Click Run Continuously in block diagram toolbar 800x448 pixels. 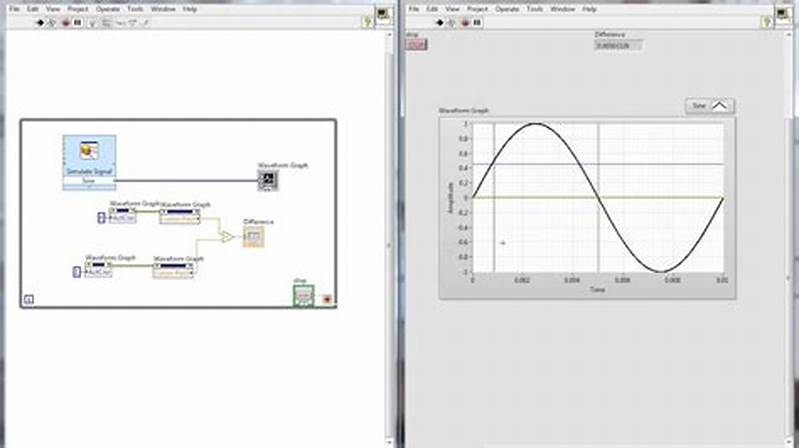coord(52,22)
